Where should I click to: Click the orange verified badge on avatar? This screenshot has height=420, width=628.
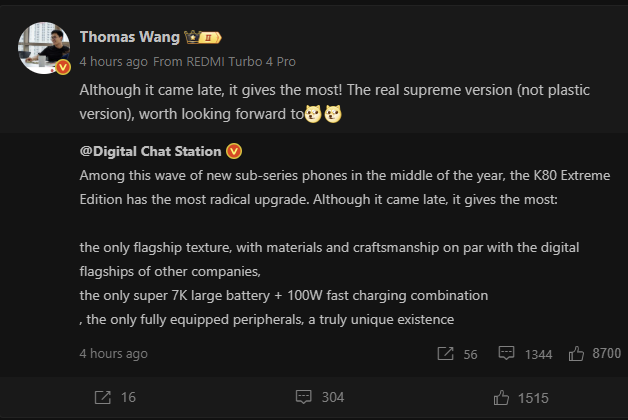tap(62, 68)
